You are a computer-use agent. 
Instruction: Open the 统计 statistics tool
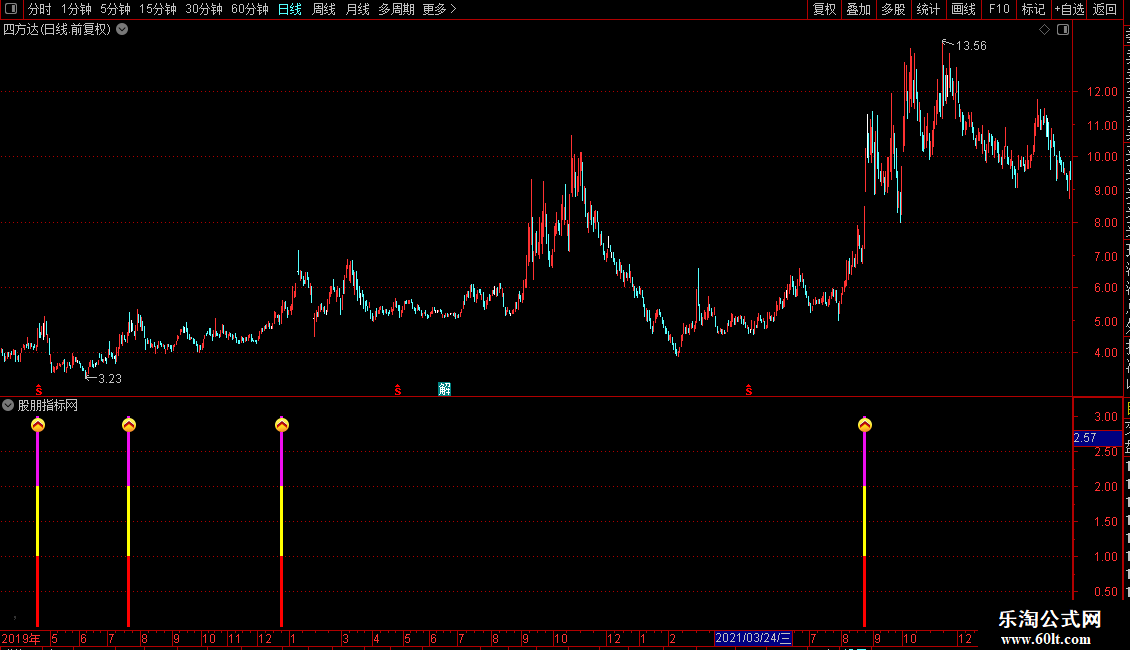pyautogui.click(x=928, y=9)
